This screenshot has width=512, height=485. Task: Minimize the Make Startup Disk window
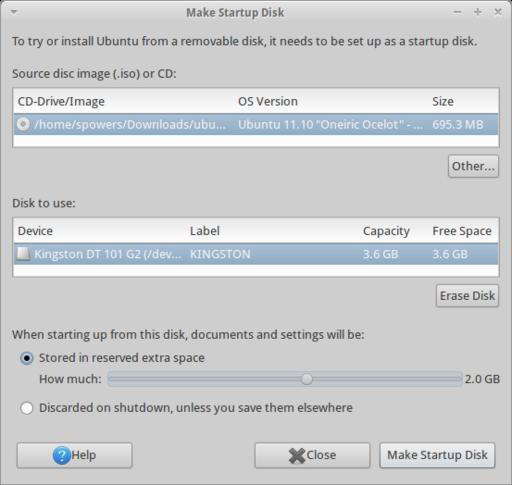[x=457, y=12]
